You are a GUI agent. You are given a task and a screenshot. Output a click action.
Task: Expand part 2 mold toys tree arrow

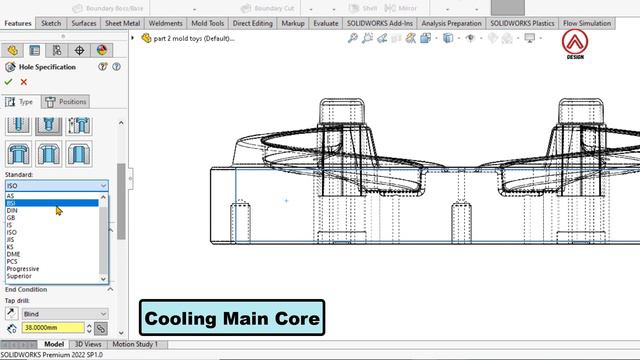click(133, 38)
